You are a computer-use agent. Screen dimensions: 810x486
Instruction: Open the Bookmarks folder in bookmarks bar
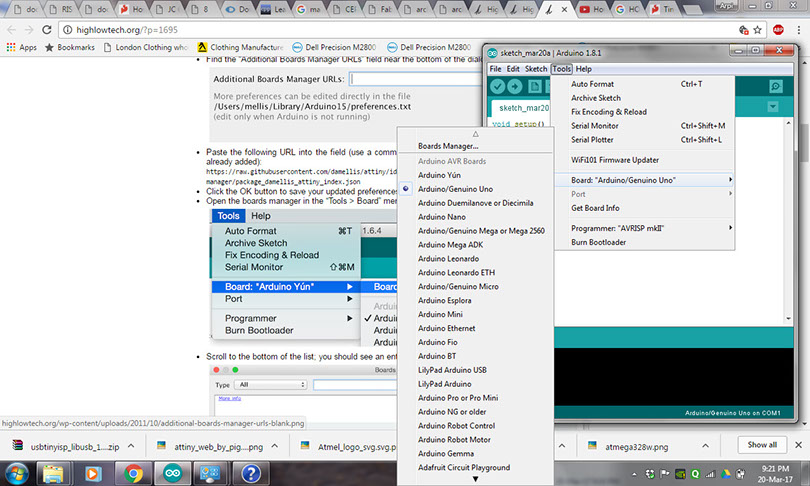point(70,47)
